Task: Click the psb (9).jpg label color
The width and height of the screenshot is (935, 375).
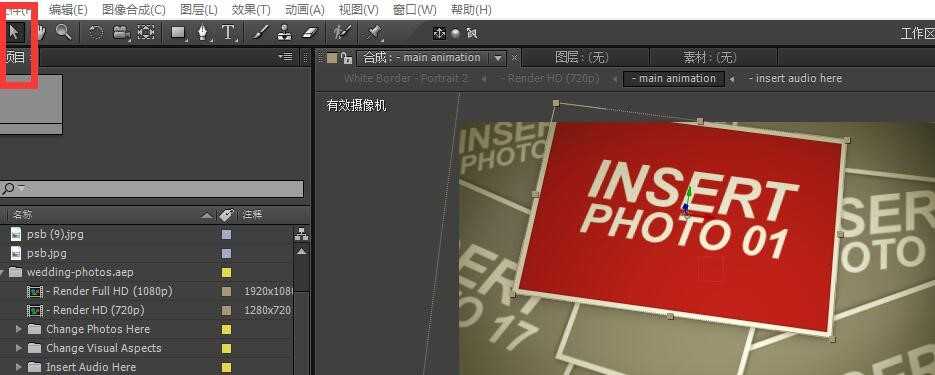Action: [x=227, y=235]
